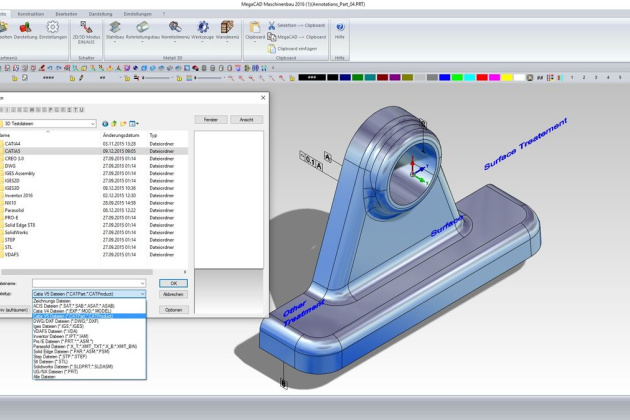The image size is (630, 420).
Task: Switch to the Fenster preview button
Action: pos(211,119)
